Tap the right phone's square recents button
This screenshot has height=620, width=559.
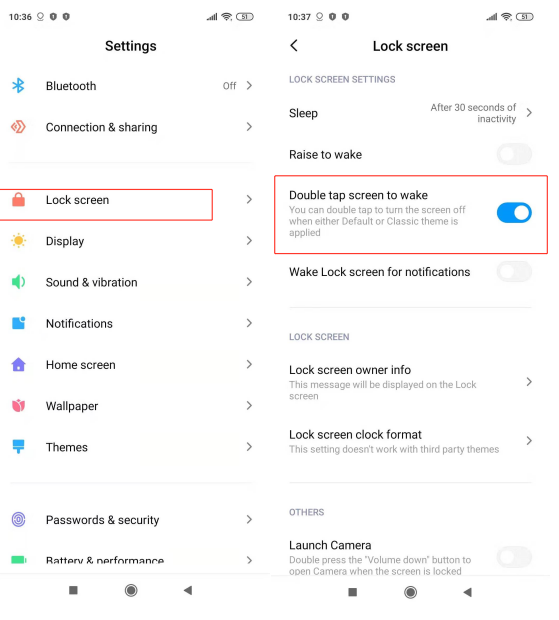pyautogui.click(x=352, y=592)
